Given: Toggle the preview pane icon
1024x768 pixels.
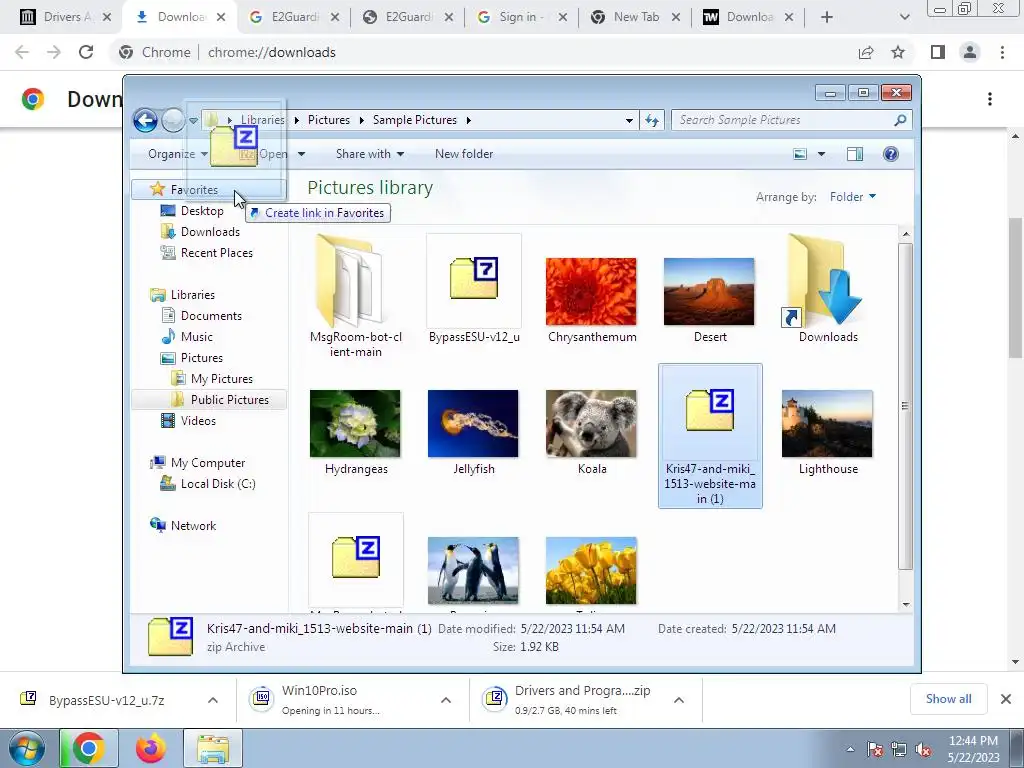Looking at the screenshot, I should 855,154.
